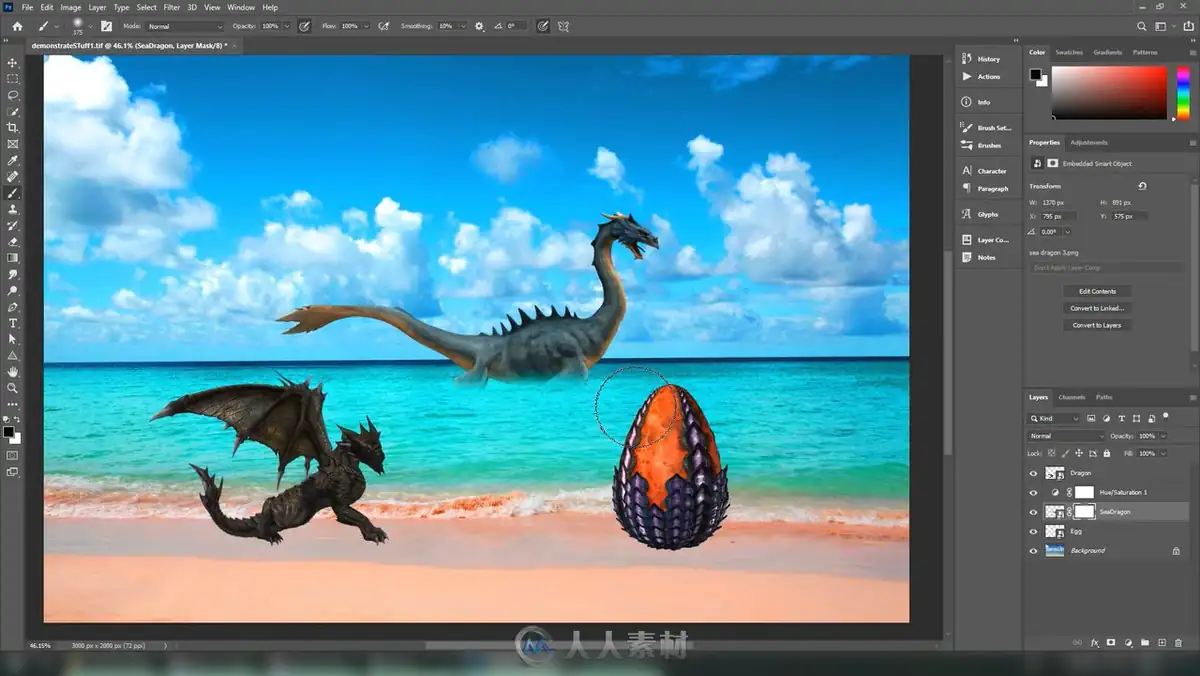This screenshot has width=1200, height=676.
Task: Click the foreground color swatch in toolbar
Action: [8, 432]
